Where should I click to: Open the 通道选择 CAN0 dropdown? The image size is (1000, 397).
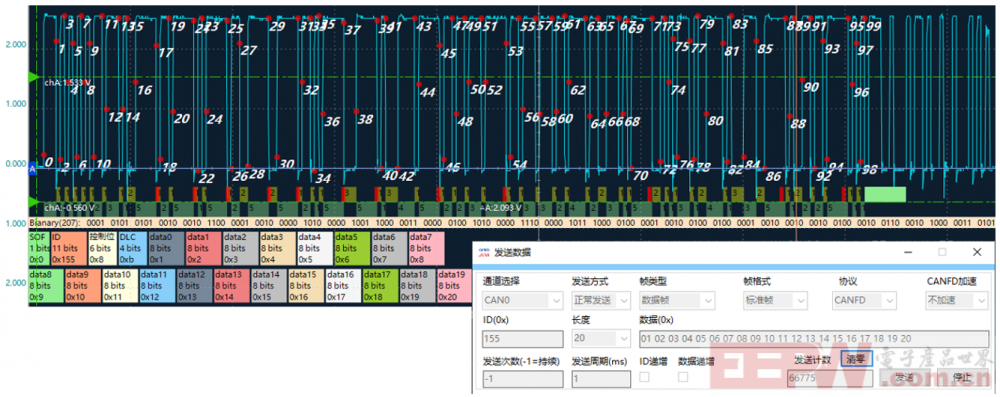[x=522, y=300]
